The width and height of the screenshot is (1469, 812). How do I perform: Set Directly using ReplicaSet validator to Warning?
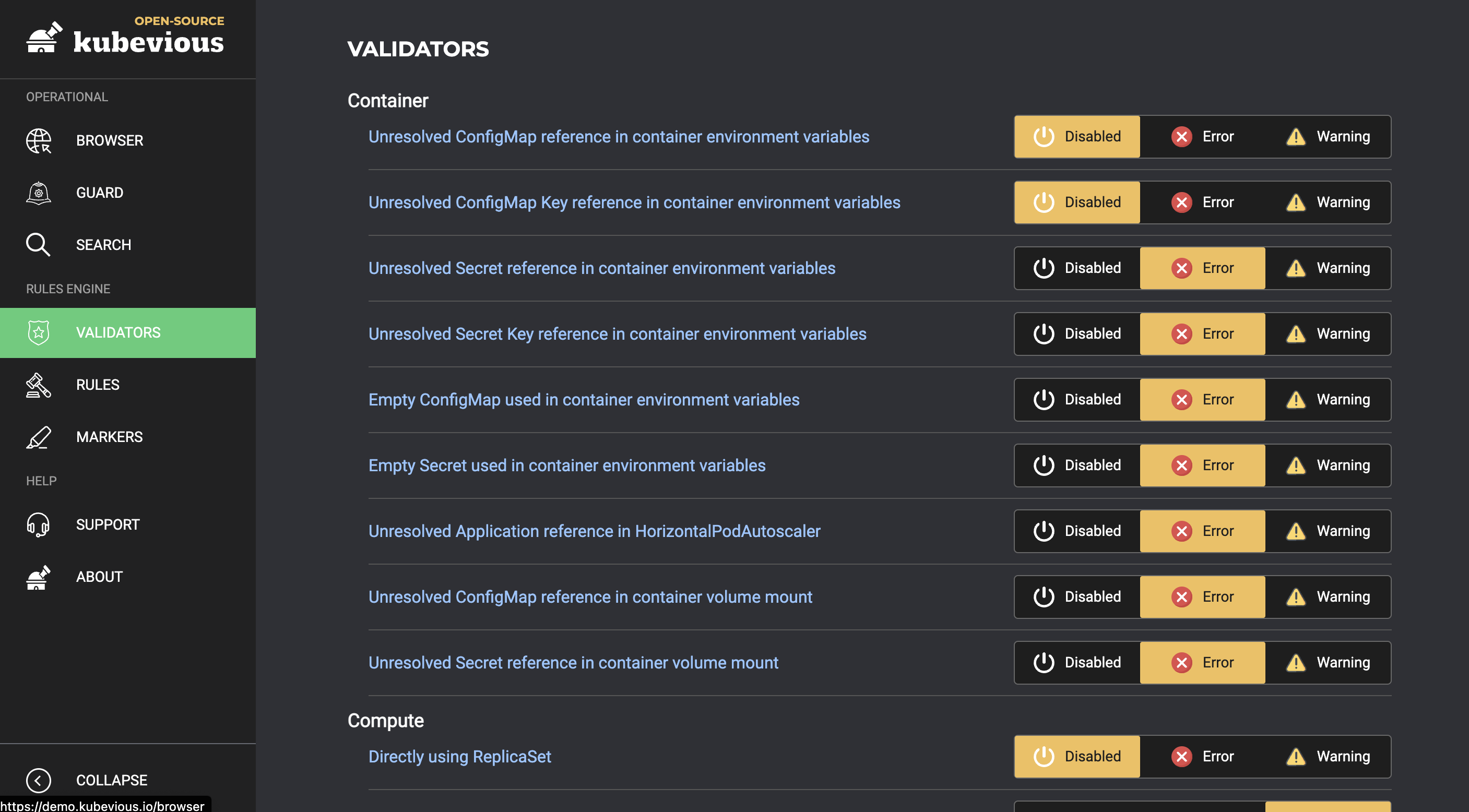[1328, 757]
